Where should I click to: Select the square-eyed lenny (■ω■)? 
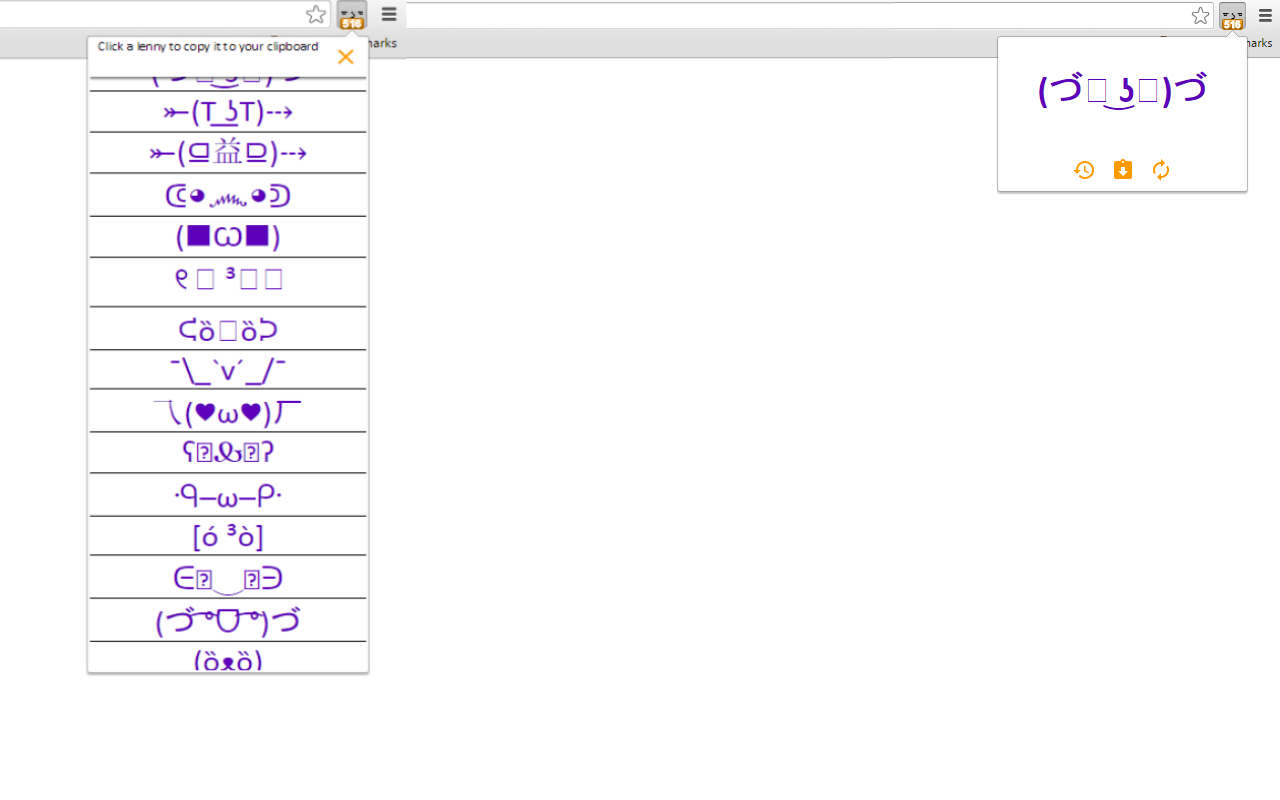pyautogui.click(x=227, y=236)
